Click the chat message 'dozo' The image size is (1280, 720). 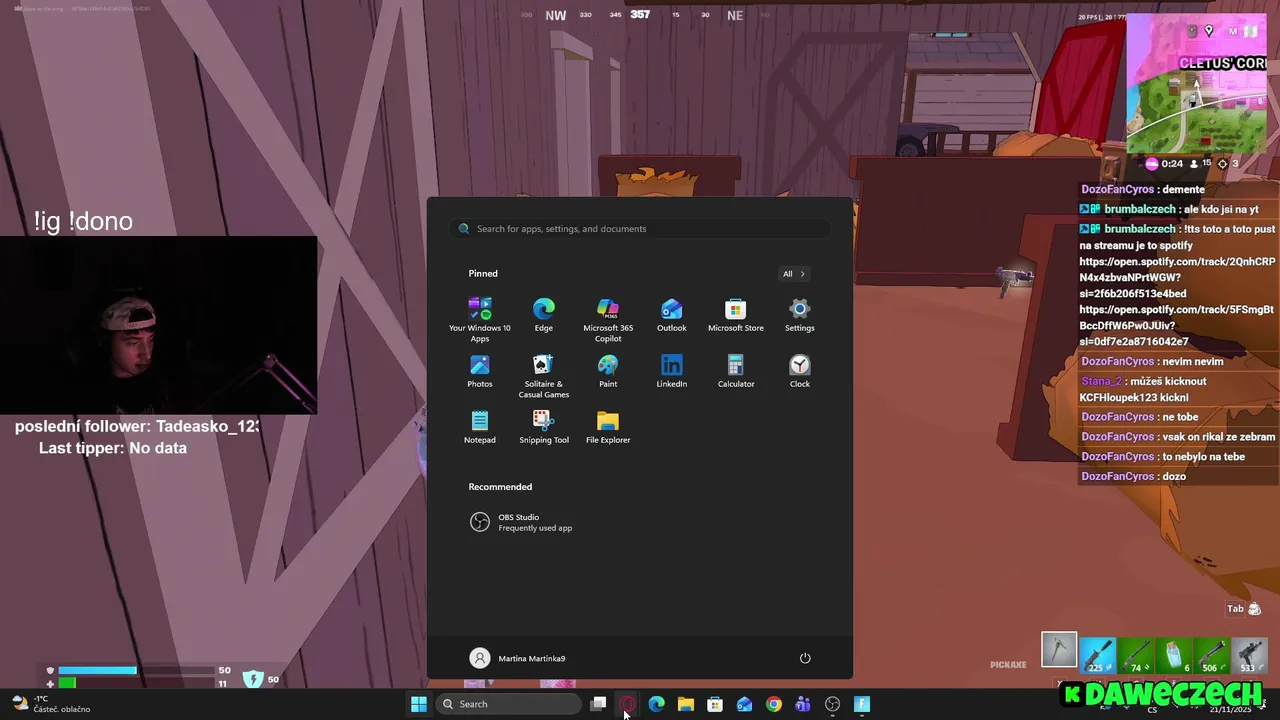tap(1174, 476)
